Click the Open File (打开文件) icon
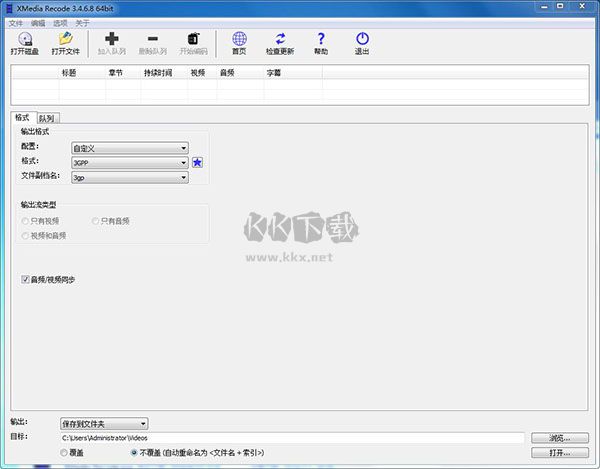 click(66, 39)
